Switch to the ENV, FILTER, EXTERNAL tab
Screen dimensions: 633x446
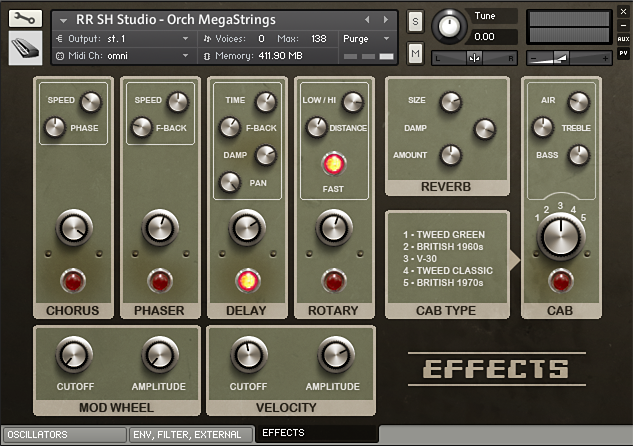pos(191,435)
